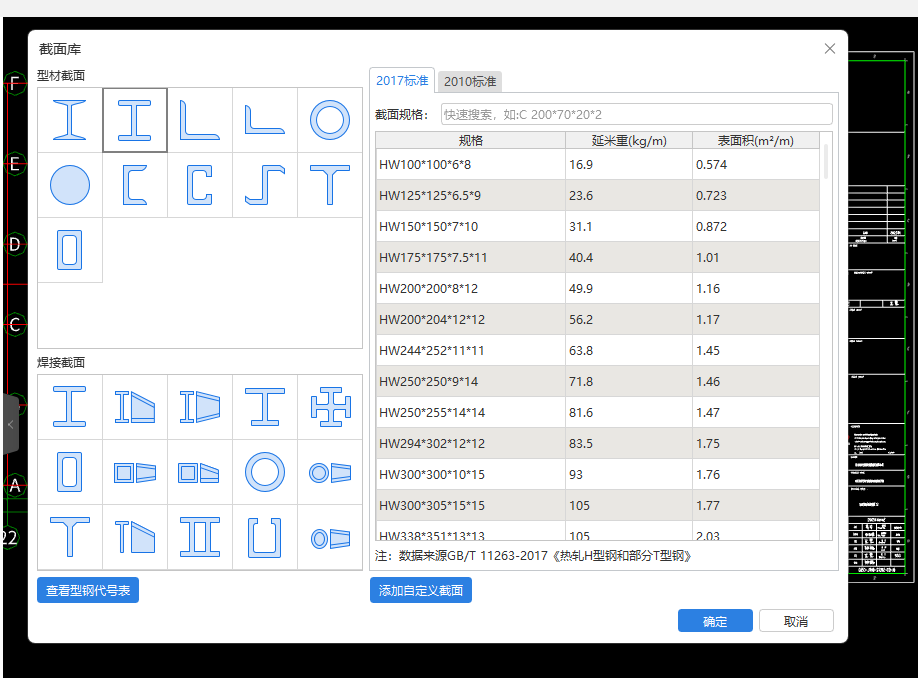Select the HW100*100*6*8 row
Screen dimensions: 918x678
[597, 165]
